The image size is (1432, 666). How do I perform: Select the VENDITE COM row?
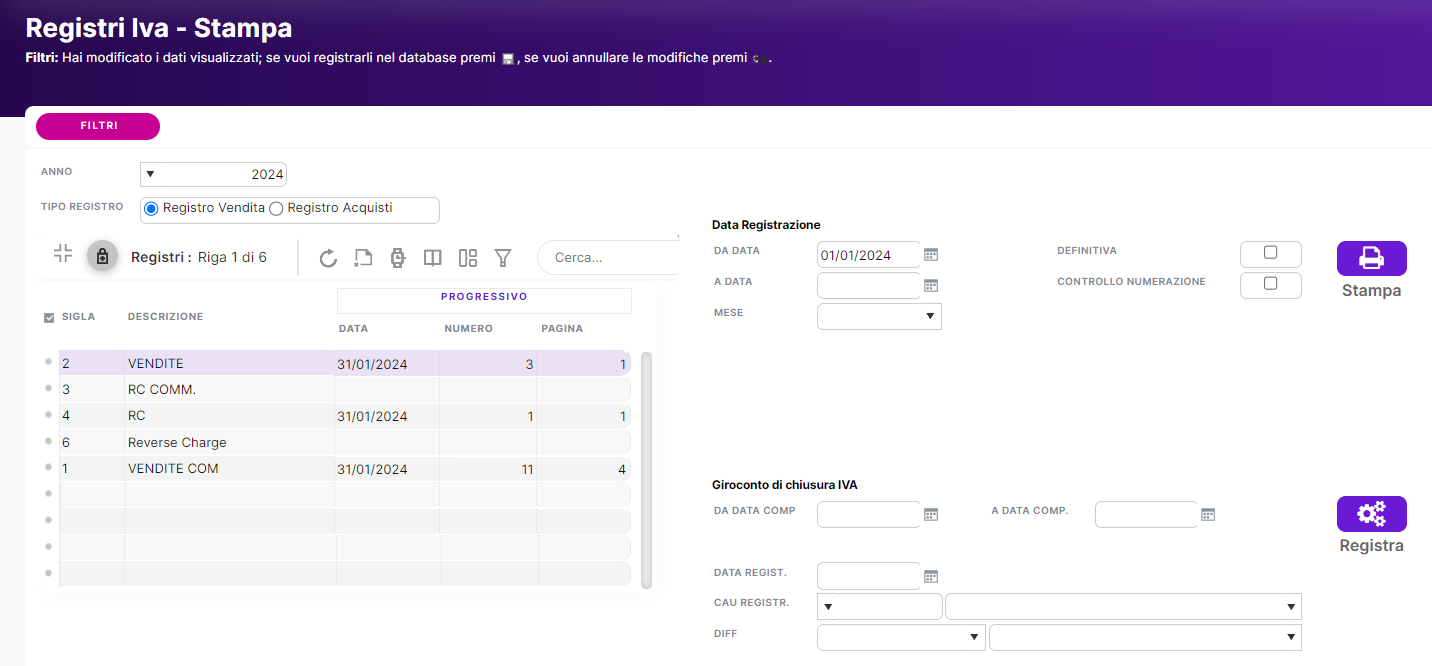(x=345, y=468)
